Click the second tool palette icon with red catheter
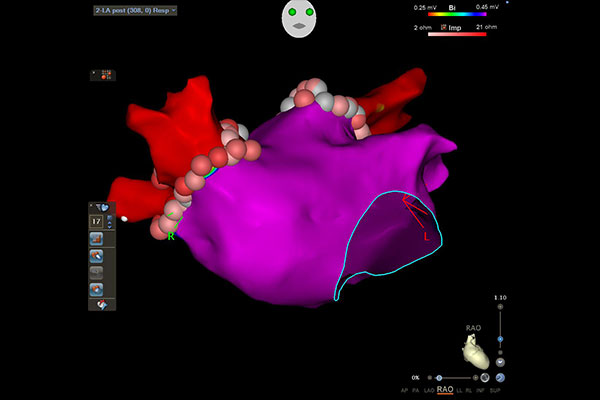Viewport: 600px width, 400px height. pos(98,256)
